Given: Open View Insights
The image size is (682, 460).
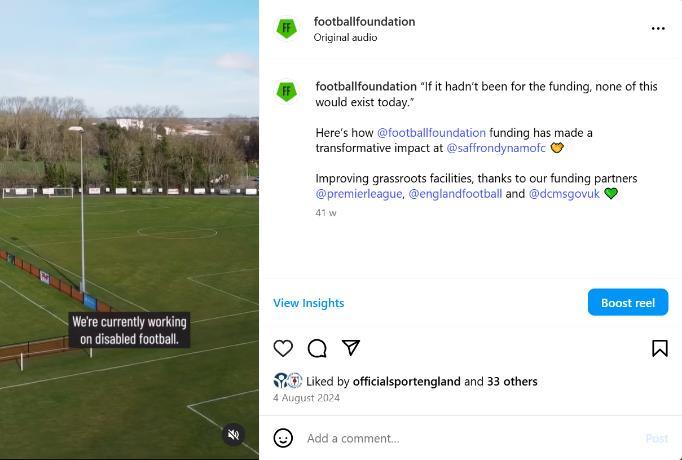Looking at the screenshot, I should click(x=309, y=303).
